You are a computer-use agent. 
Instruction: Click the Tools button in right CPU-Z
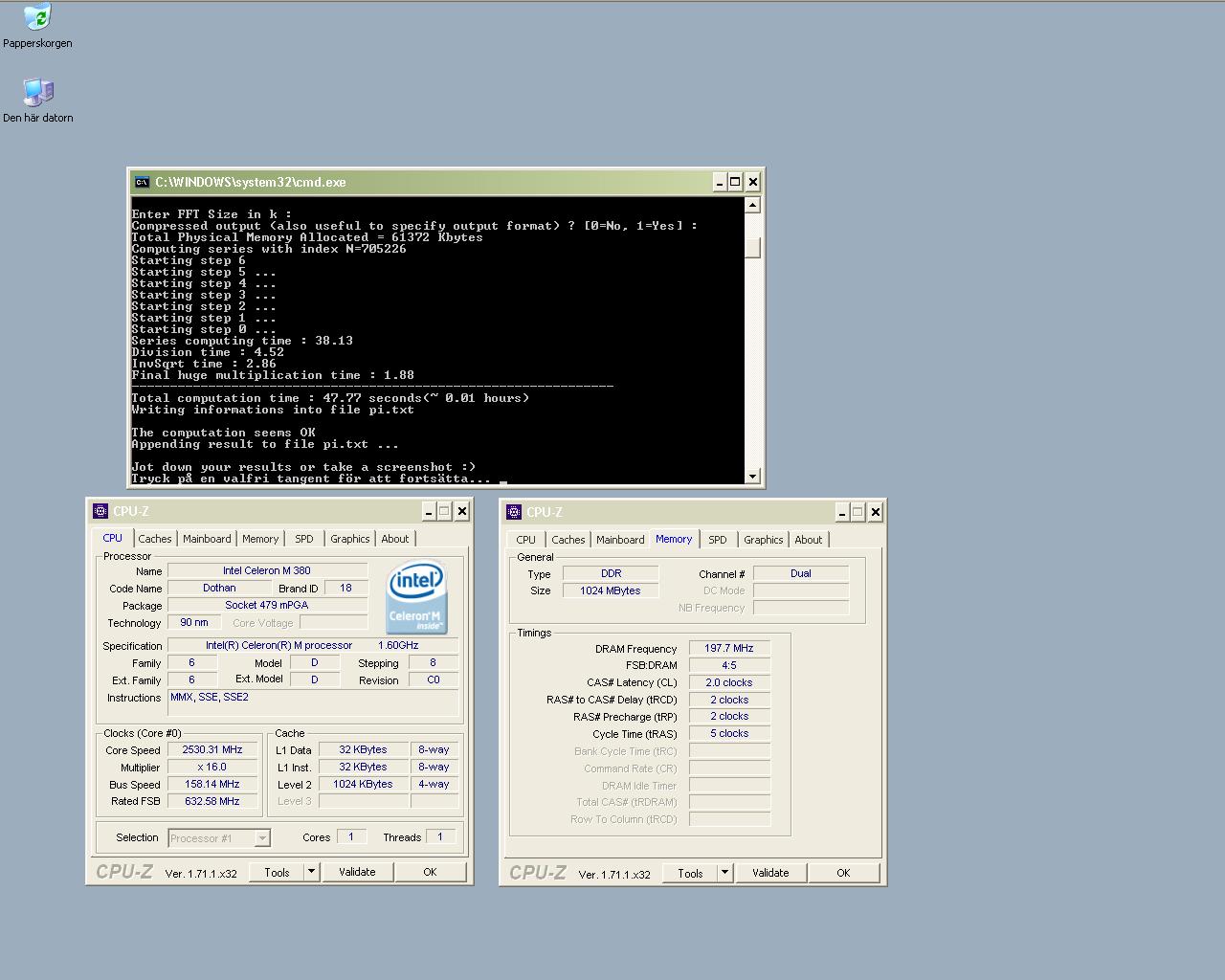pyautogui.click(x=690, y=873)
